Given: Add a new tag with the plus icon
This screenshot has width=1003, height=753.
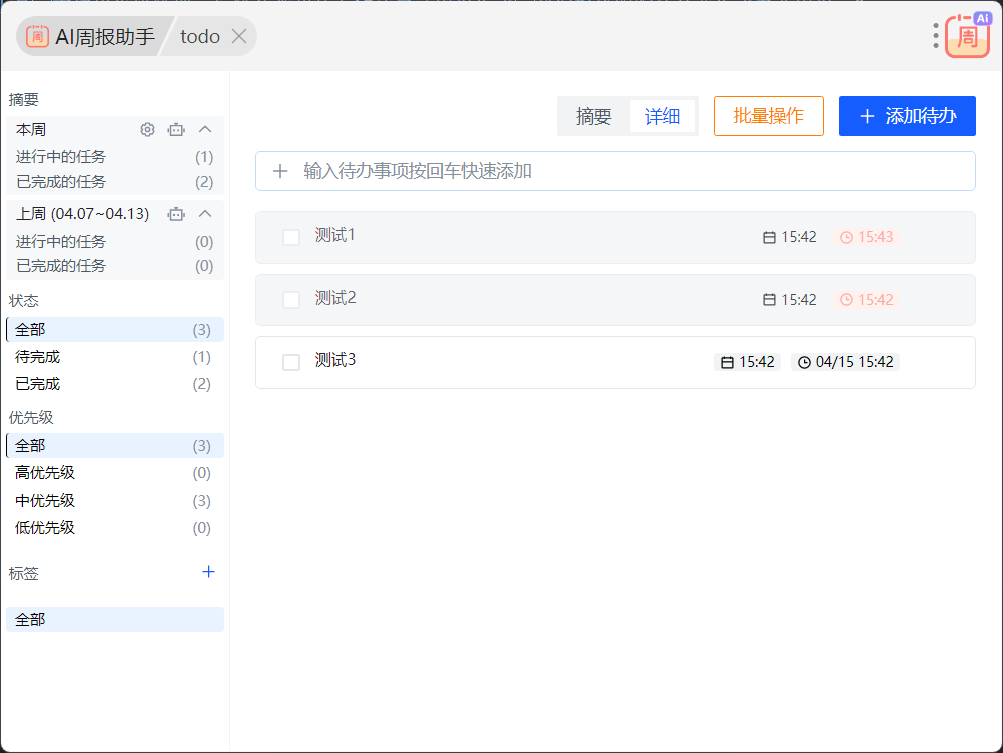Looking at the screenshot, I should click(x=209, y=572).
